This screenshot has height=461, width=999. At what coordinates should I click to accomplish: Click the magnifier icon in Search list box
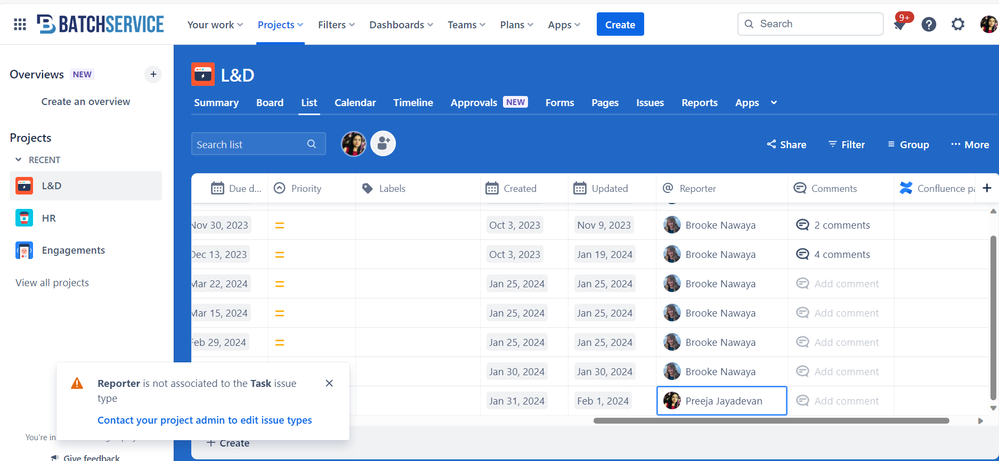[x=312, y=144]
